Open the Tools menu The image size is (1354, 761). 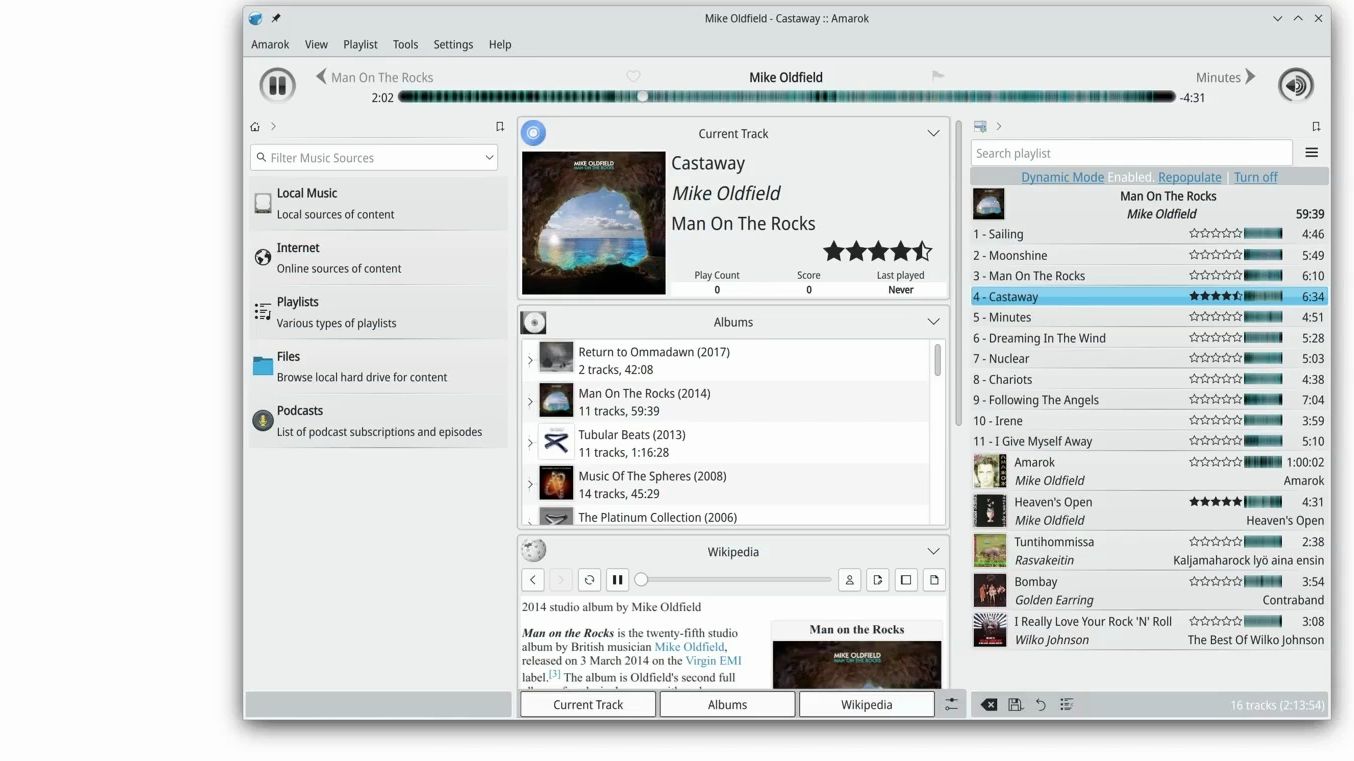coord(405,44)
